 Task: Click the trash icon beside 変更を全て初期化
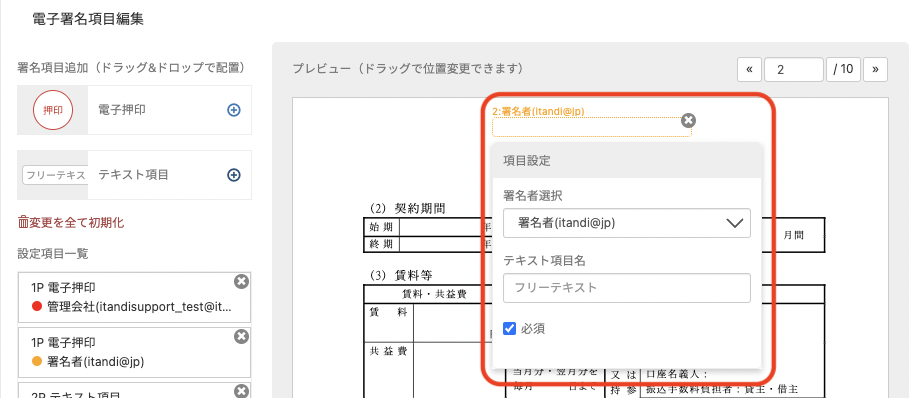click(x=23, y=222)
